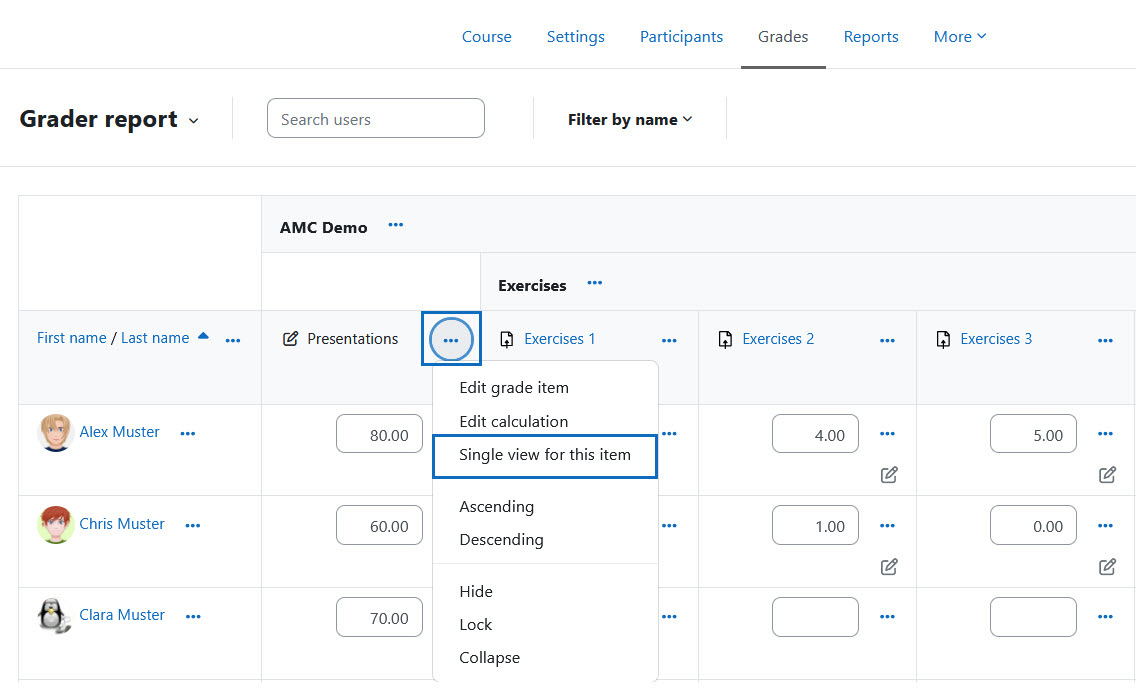Click Clara Muster's empty Exercises 3 grade field

tap(1034, 617)
